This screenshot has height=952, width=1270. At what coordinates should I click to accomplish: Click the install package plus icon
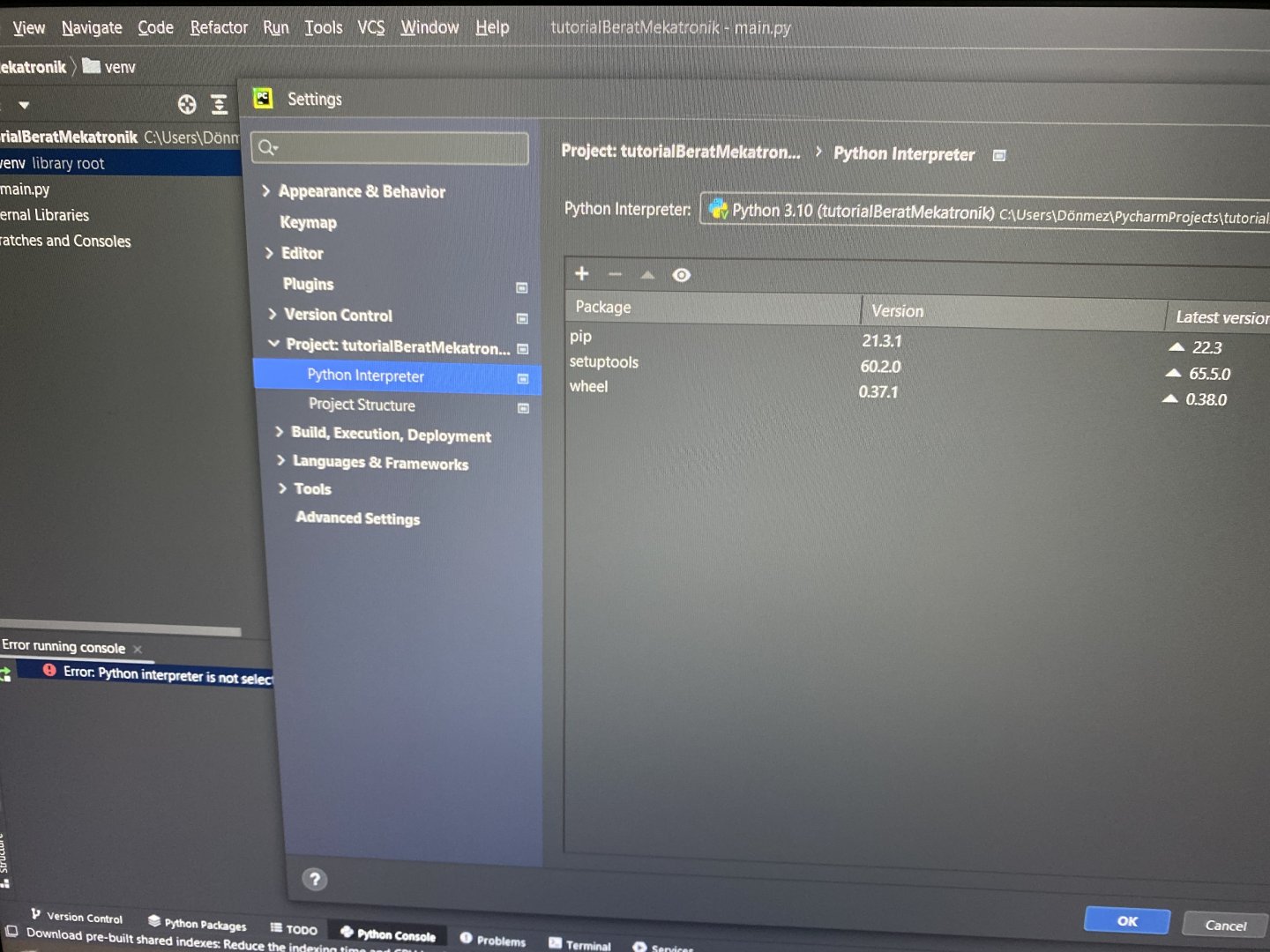tap(582, 273)
